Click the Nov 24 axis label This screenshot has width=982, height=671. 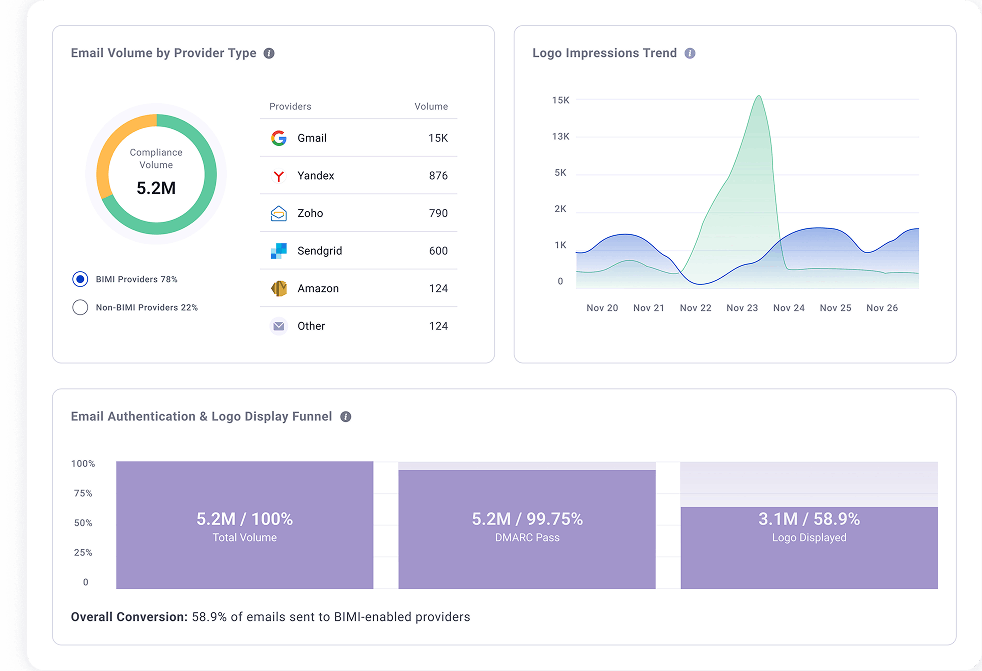788,308
